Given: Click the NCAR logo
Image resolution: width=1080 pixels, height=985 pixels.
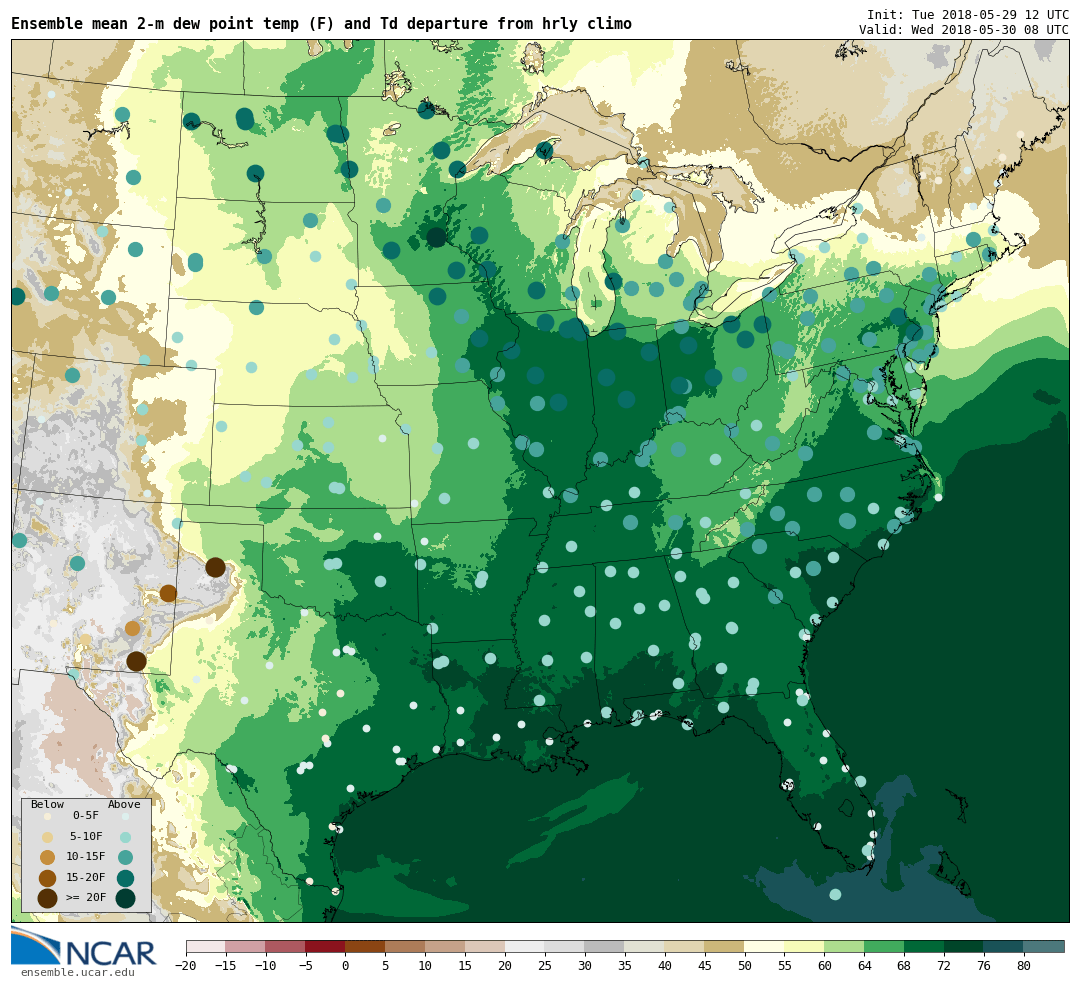Looking at the screenshot, I should coord(83,947).
